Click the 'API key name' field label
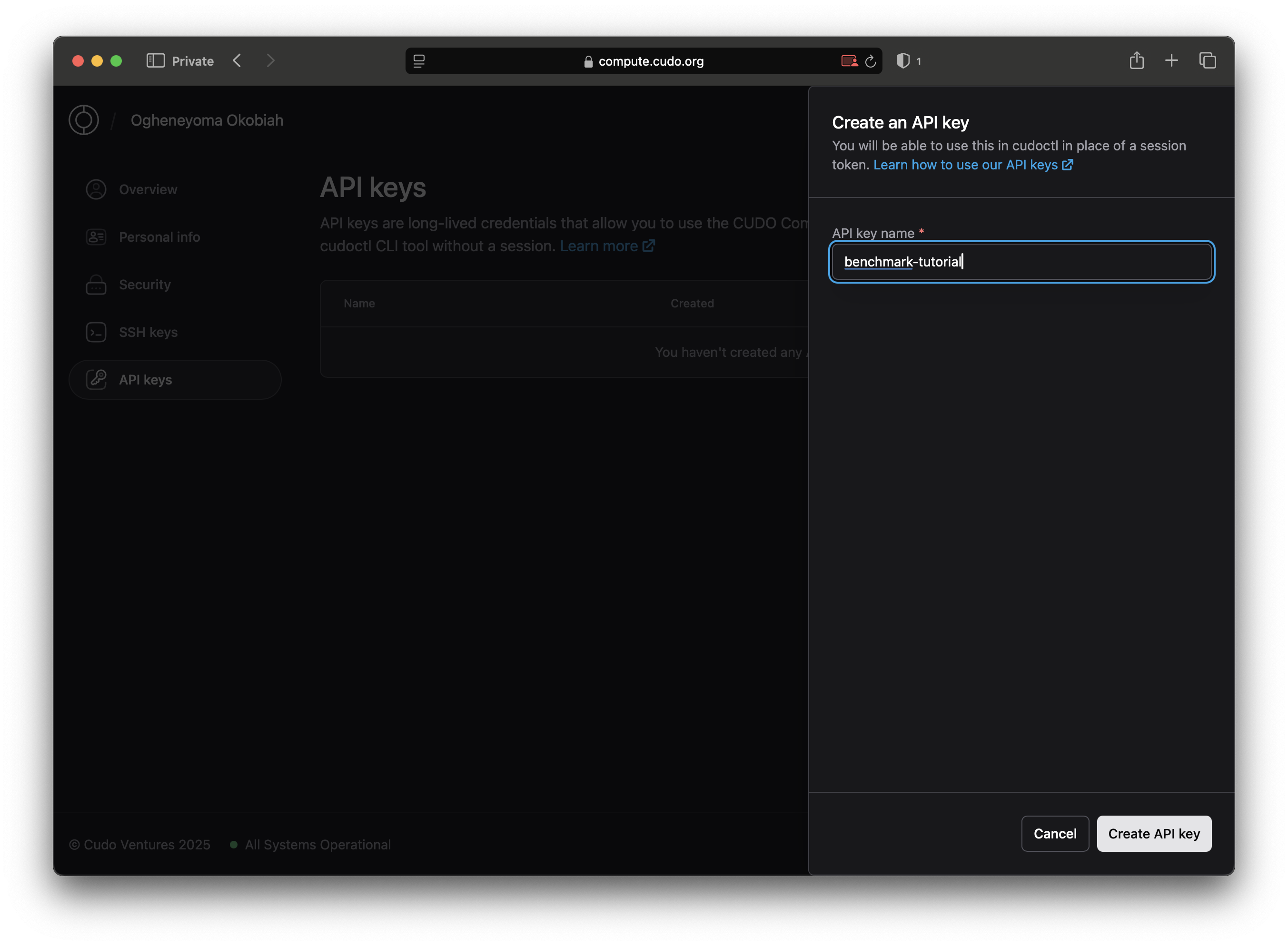 pyautogui.click(x=873, y=233)
